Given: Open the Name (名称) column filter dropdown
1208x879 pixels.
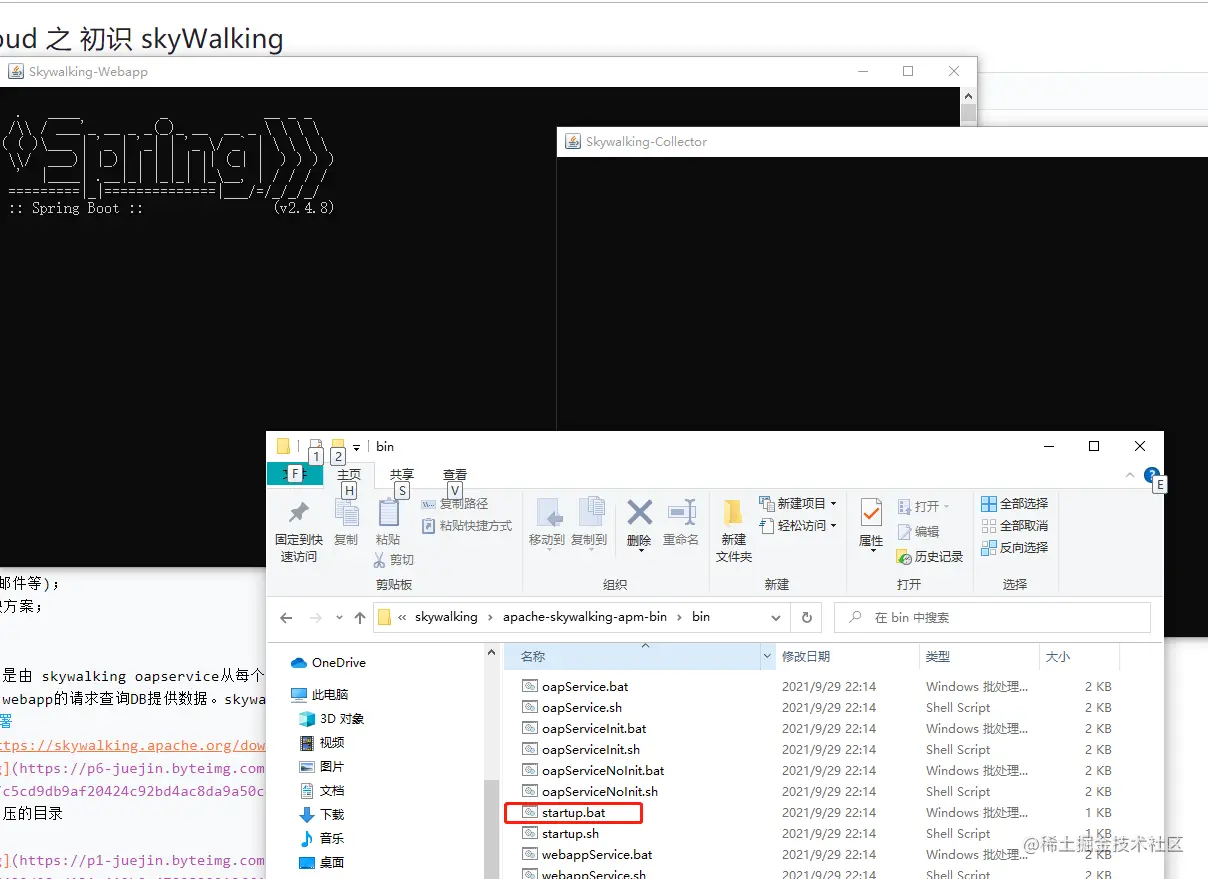Looking at the screenshot, I should [768, 657].
